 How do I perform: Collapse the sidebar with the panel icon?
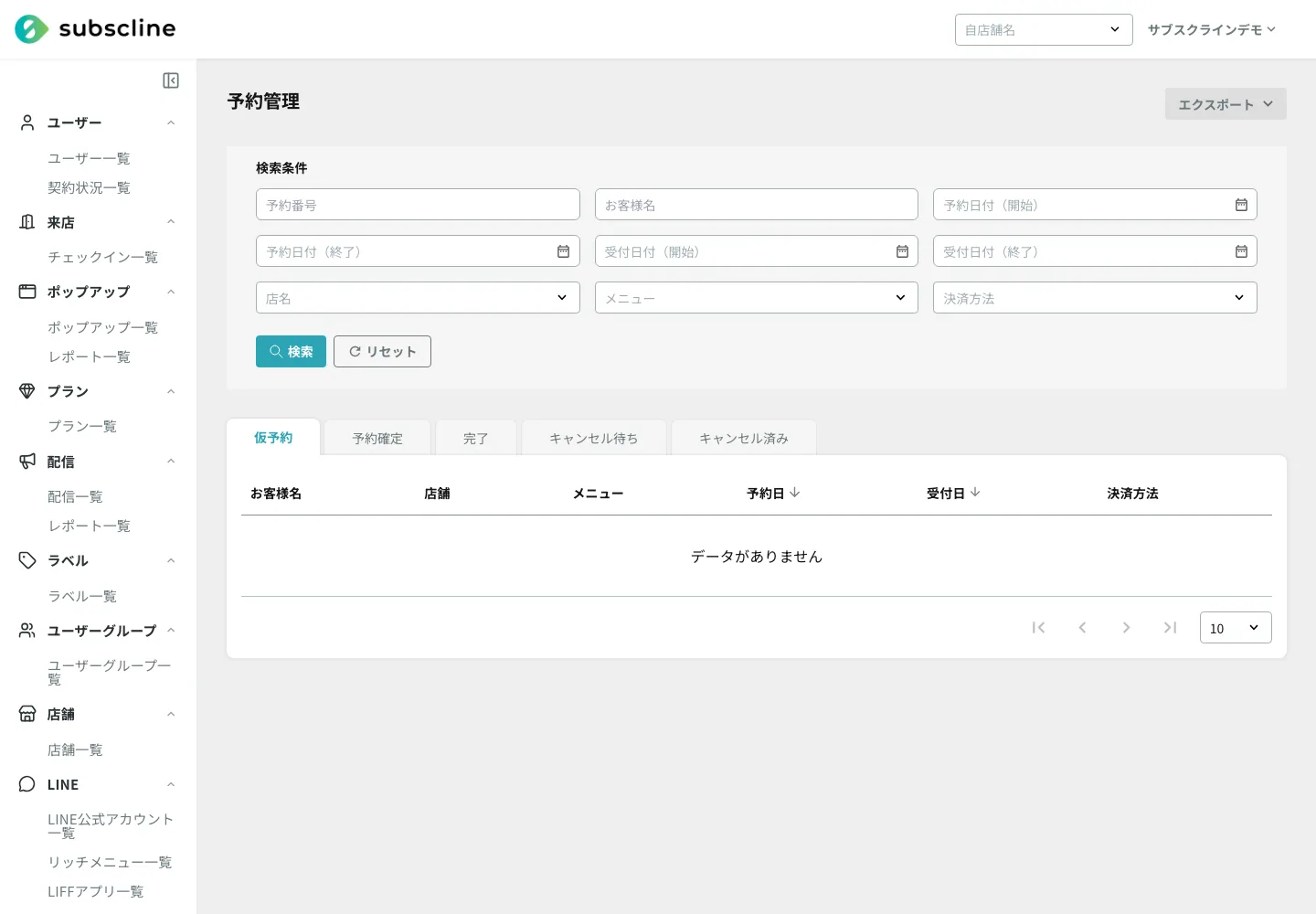[171, 80]
